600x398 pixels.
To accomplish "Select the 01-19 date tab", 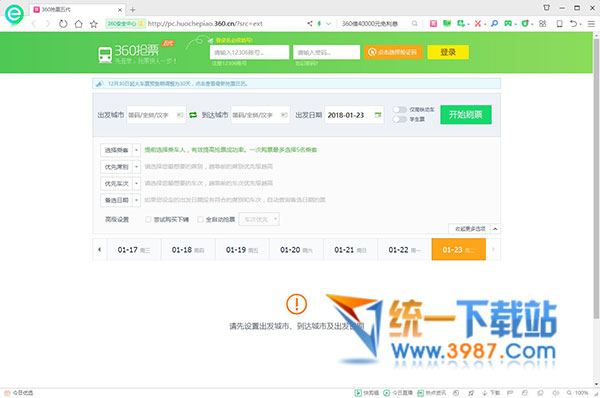I will click(242, 250).
